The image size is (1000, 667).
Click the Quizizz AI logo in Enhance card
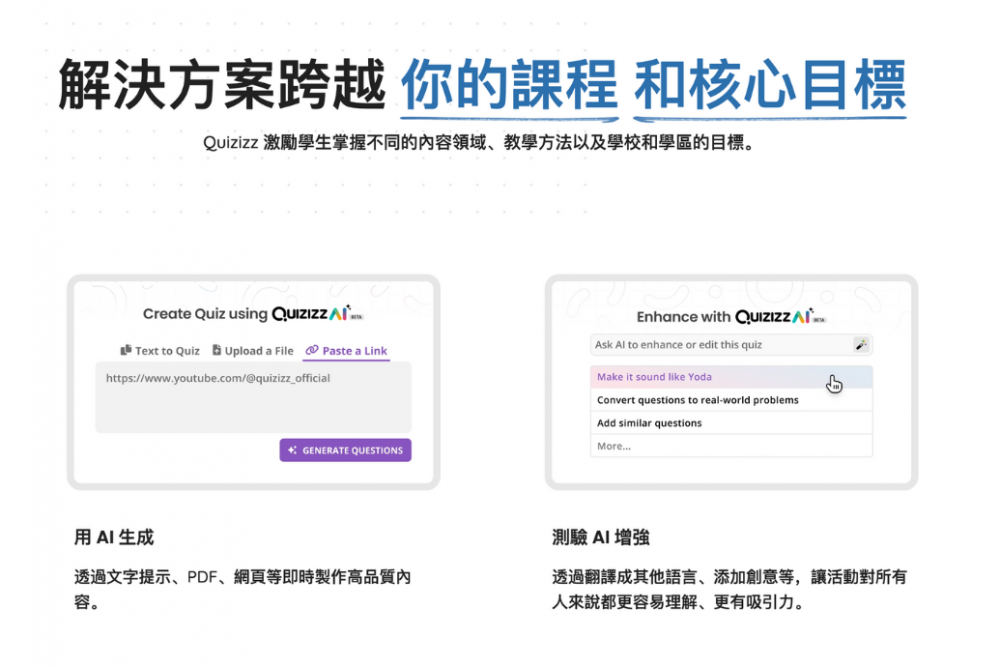pos(772,317)
